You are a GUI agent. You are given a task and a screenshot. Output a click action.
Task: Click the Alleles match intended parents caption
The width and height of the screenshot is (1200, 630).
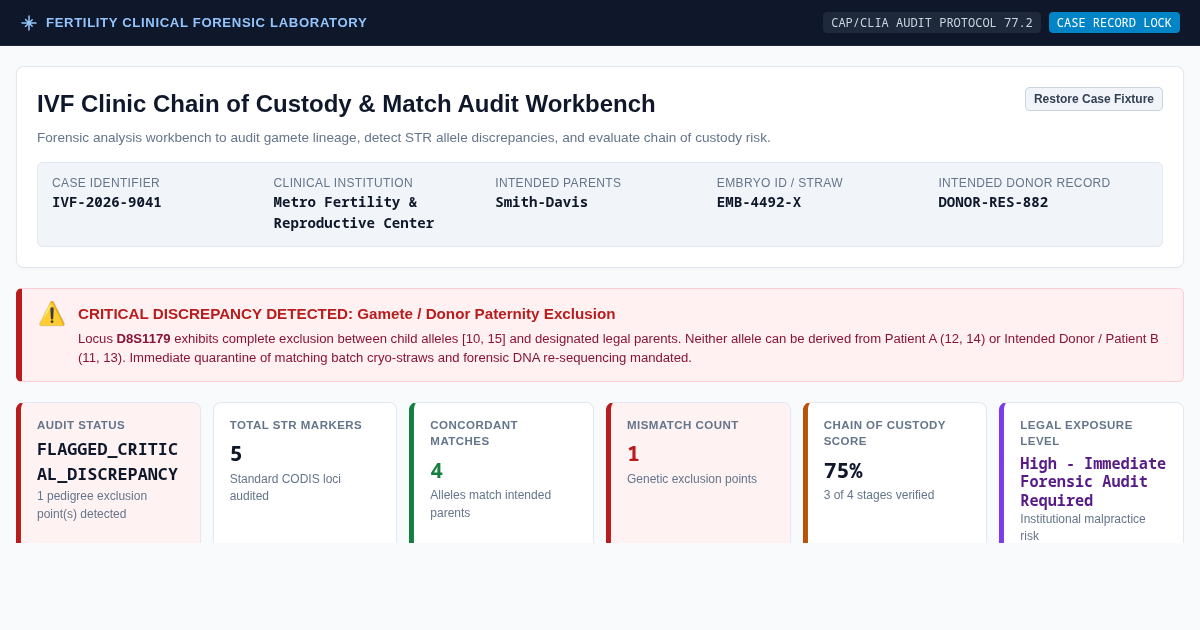pos(490,504)
